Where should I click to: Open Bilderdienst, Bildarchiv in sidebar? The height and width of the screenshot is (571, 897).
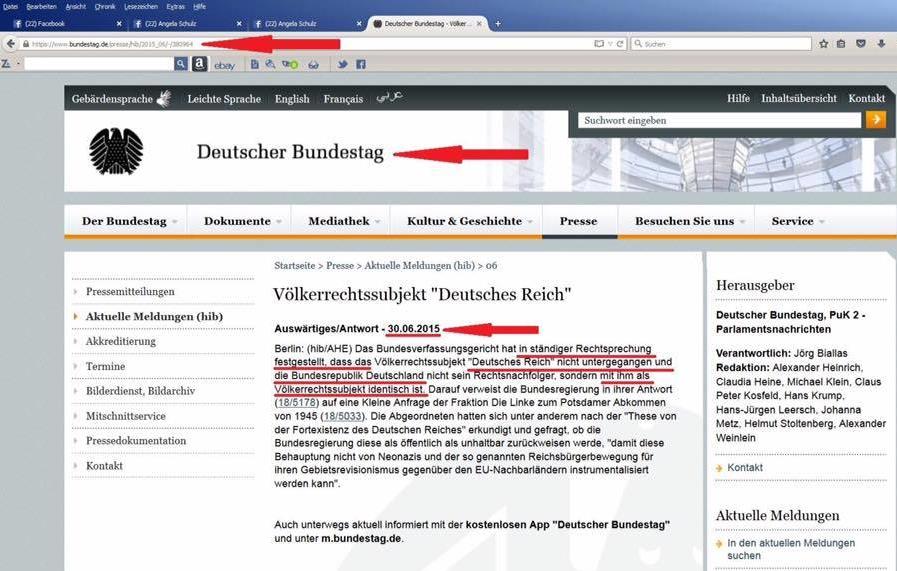(x=140, y=391)
